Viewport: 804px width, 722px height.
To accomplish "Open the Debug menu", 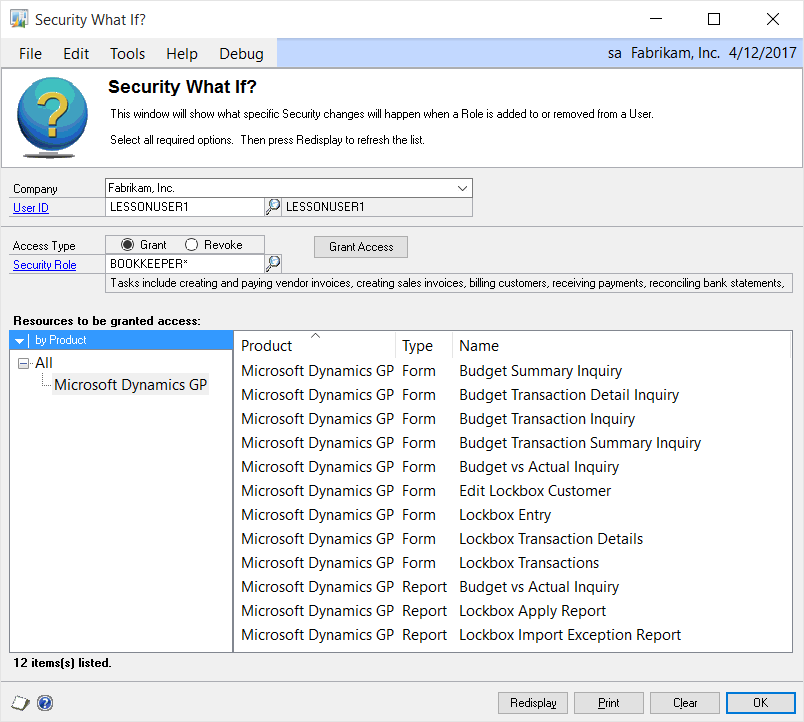I will coord(241,53).
